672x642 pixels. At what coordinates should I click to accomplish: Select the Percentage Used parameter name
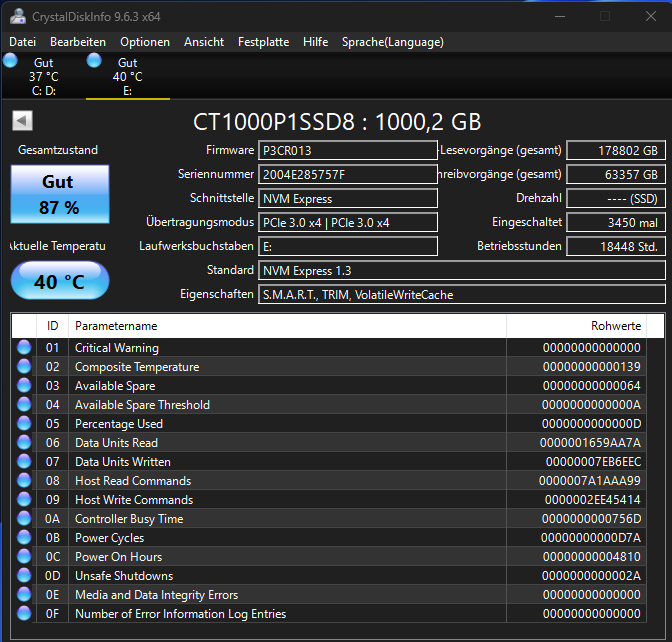coord(119,424)
